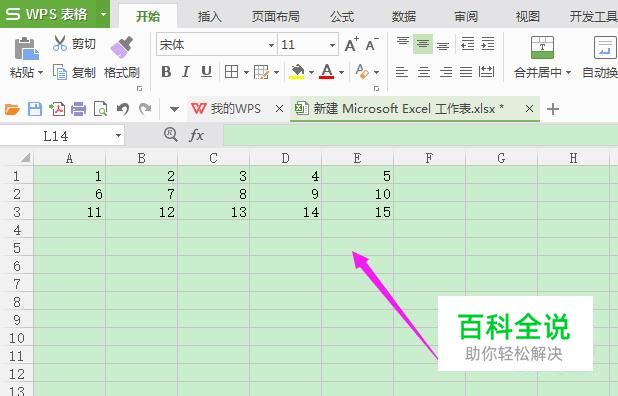Toggle underline formatting

[x=206, y=72]
